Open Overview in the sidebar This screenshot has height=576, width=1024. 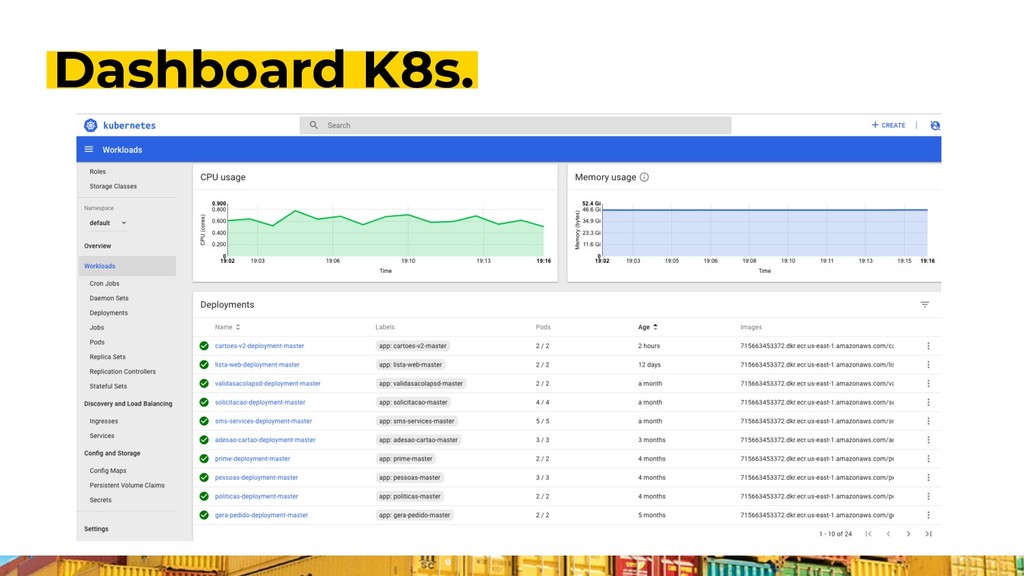pos(97,246)
